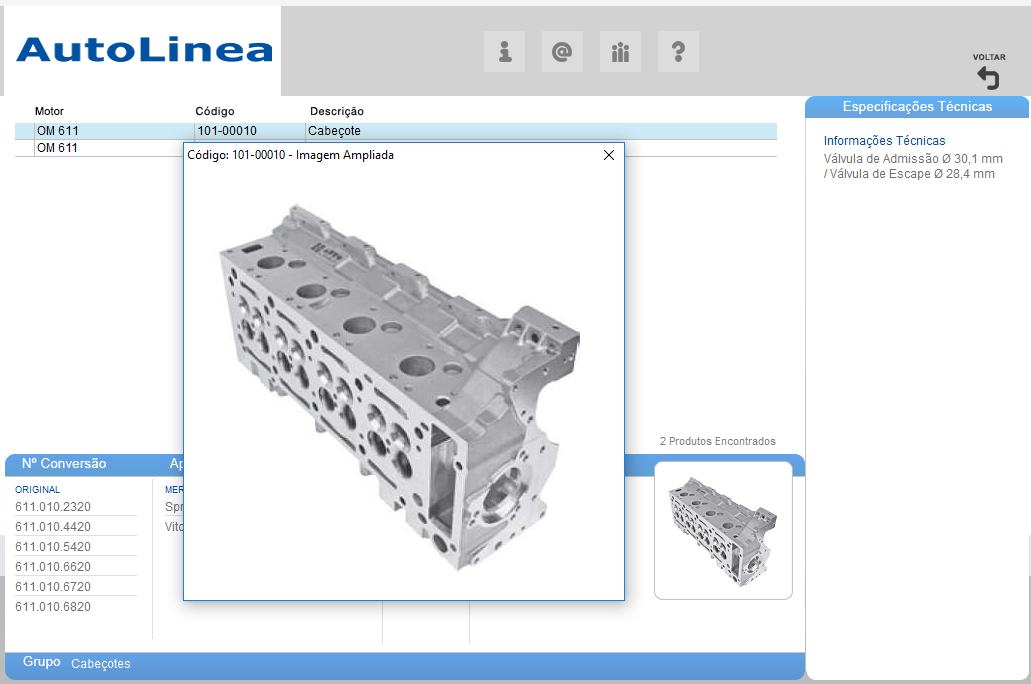Switch to the Nº Conversão tab
This screenshot has width=1031, height=684.
click(64, 464)
